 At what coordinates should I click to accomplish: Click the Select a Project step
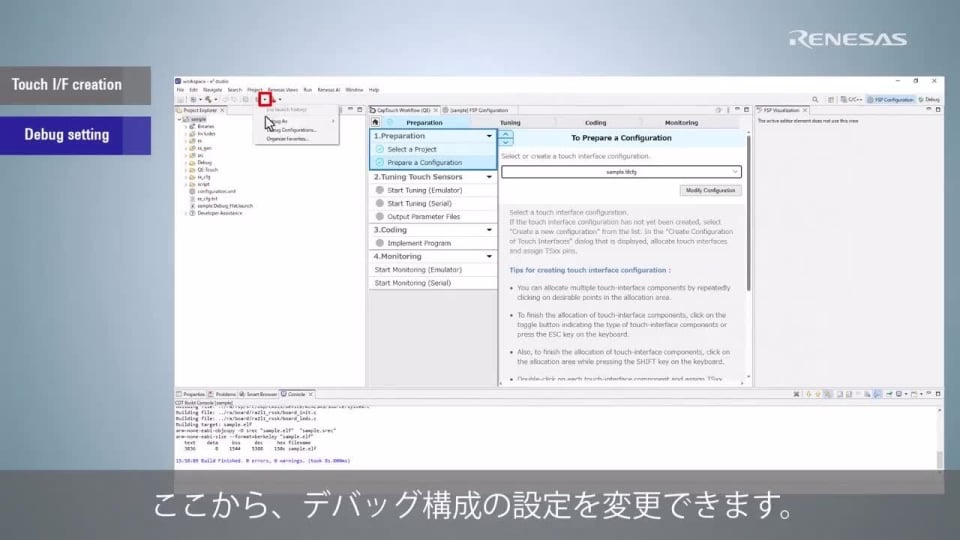433,149
